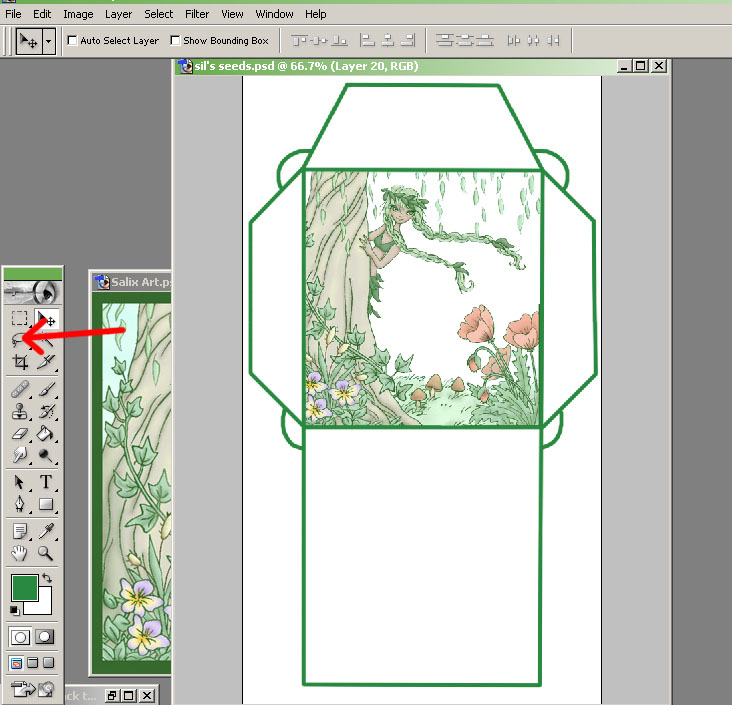The image size is (732, 705).
Task: Select the Dodge tool
Action: pos(46,455)
